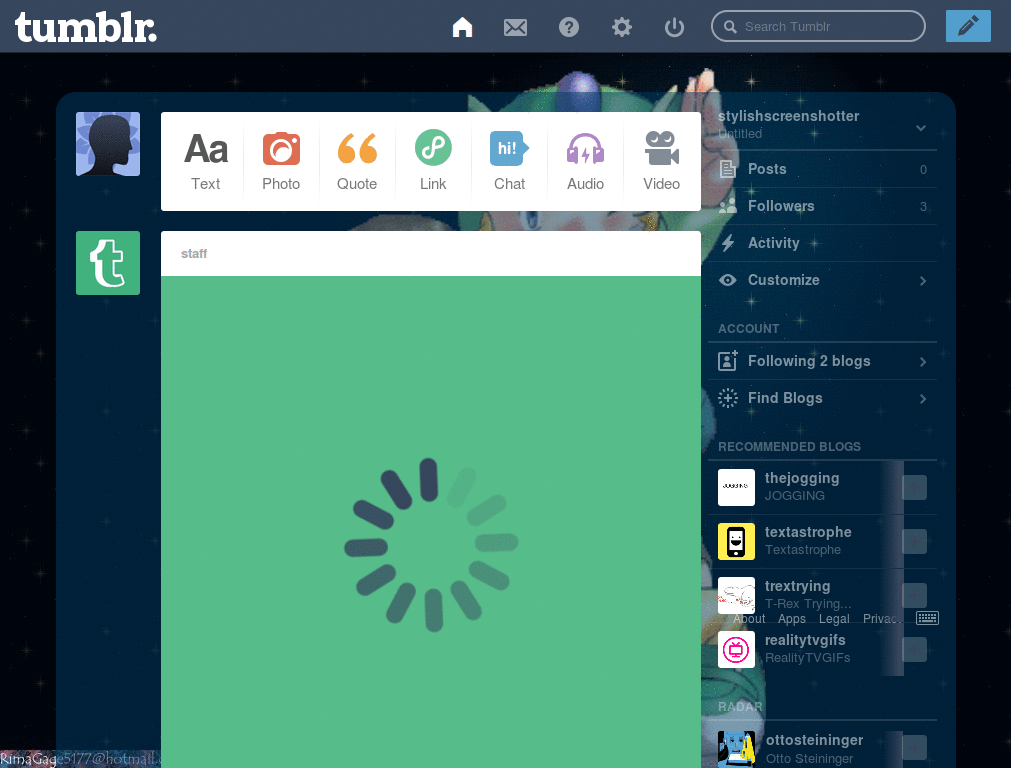Expand the stylishscreenshotter blog dropdown chevron
Screen dimensions: 1024x768
921,127
